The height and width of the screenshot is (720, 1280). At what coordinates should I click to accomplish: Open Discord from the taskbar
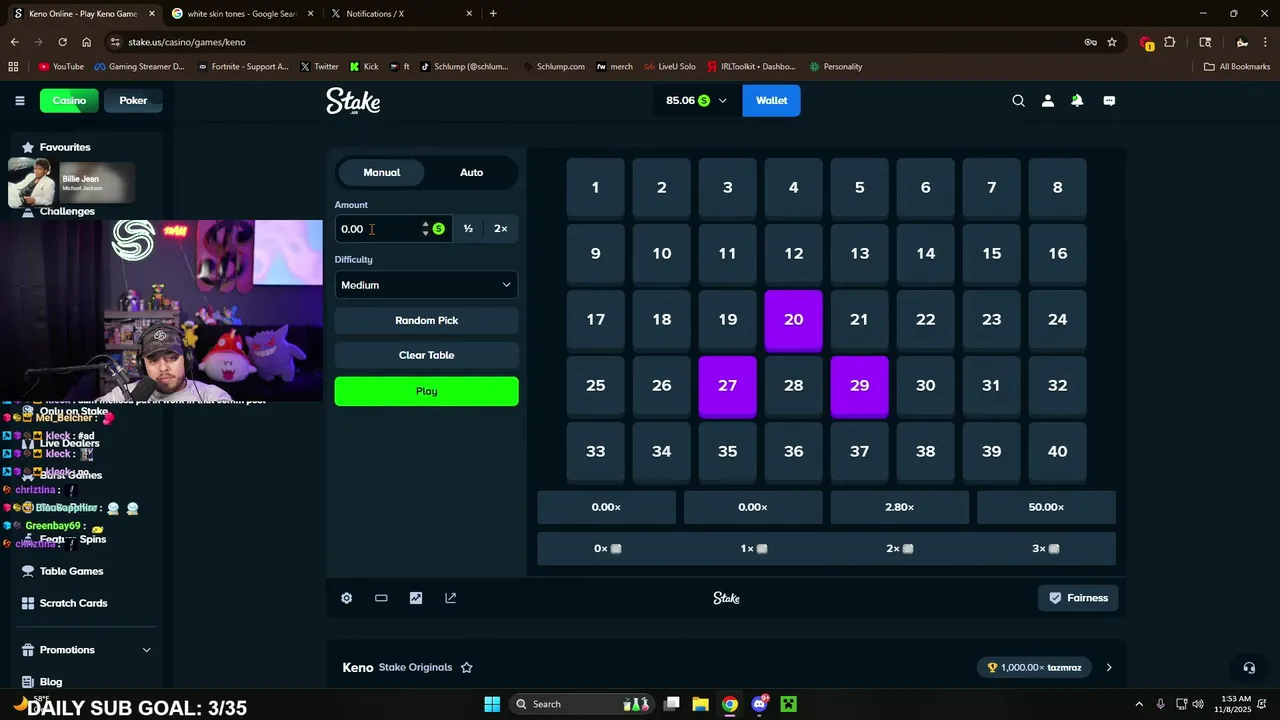pos(759,704)
